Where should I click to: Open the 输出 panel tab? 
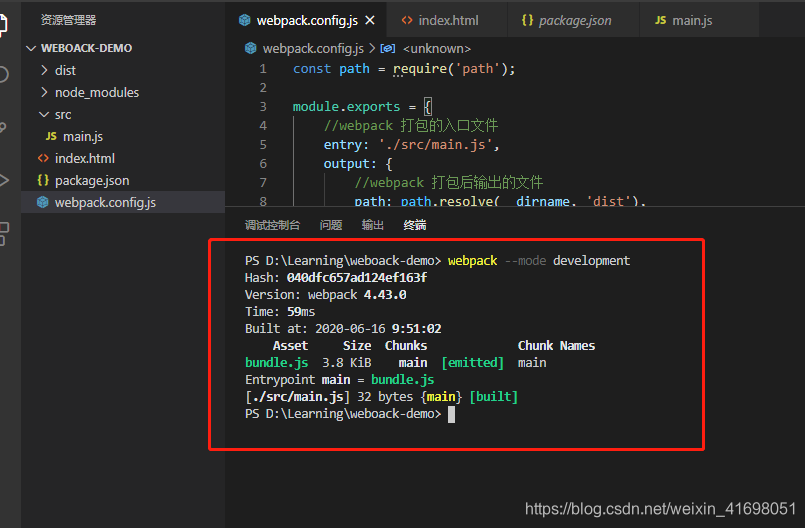(372, 225)
